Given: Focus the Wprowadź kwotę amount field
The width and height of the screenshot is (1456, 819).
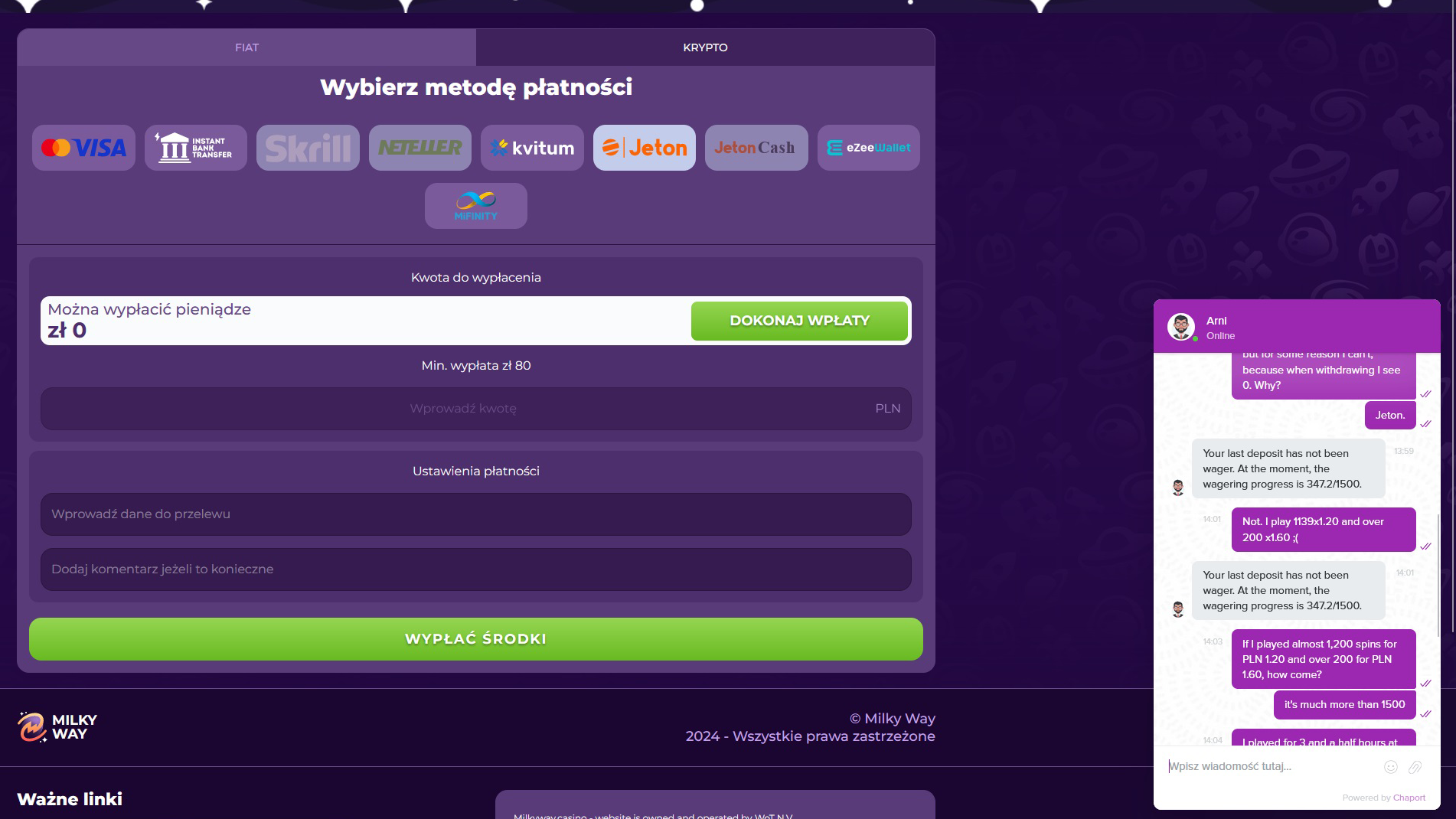Looking at the screenshot, I should (476, 409).
